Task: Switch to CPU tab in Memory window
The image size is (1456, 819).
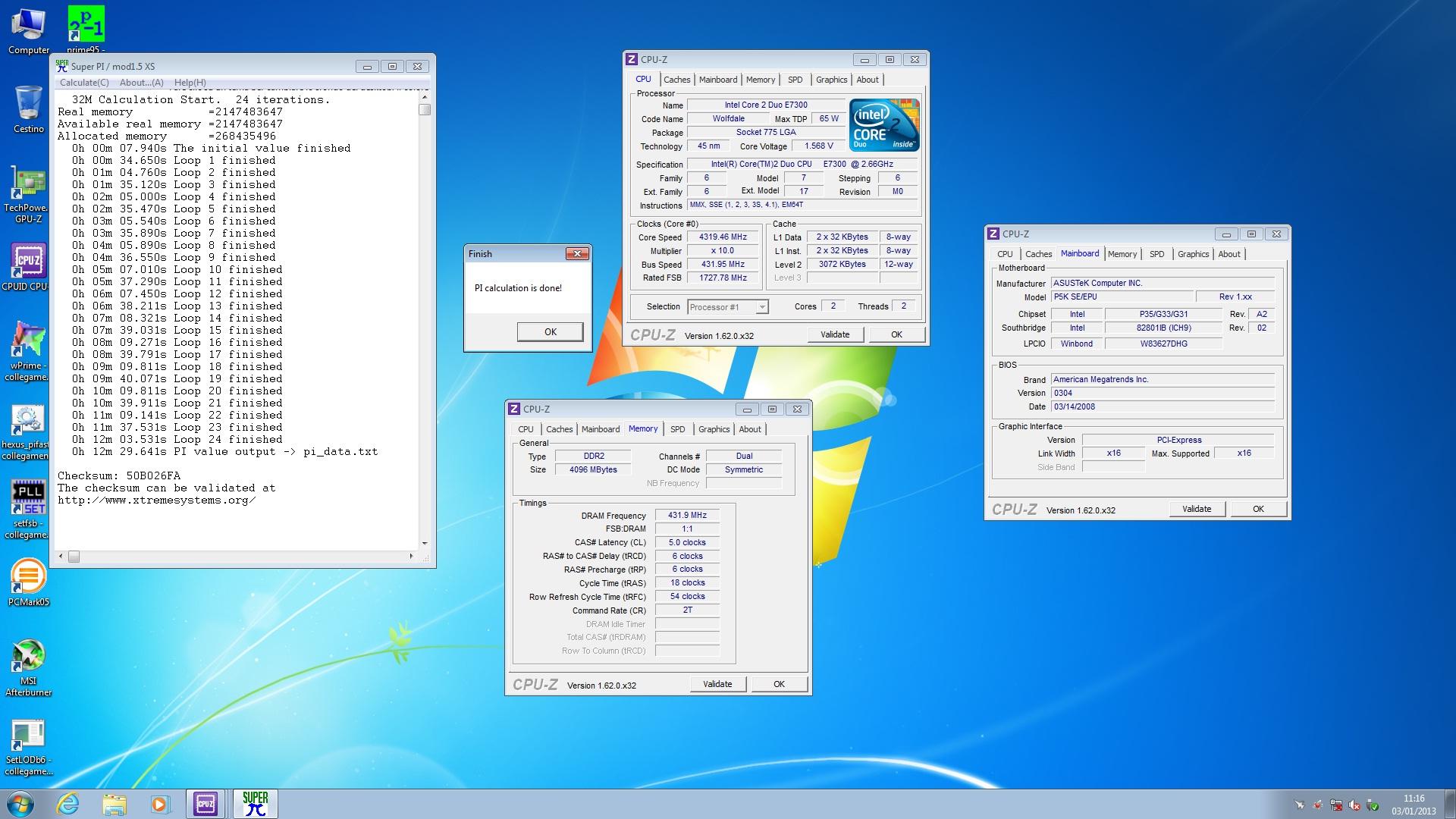Action: 526,429
